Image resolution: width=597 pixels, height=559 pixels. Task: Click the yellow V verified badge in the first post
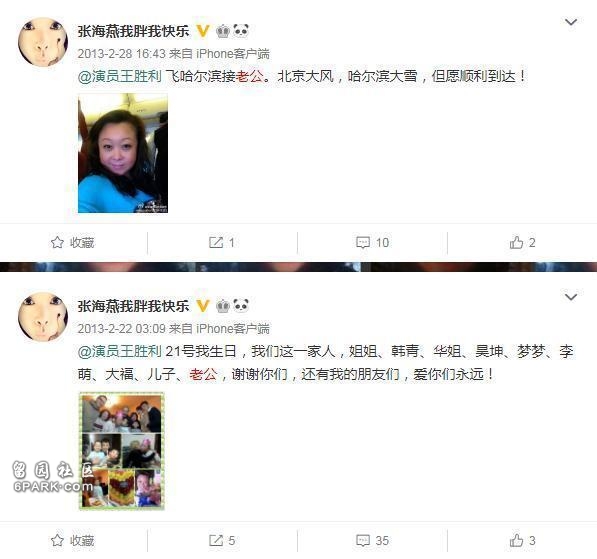point(203,31)
